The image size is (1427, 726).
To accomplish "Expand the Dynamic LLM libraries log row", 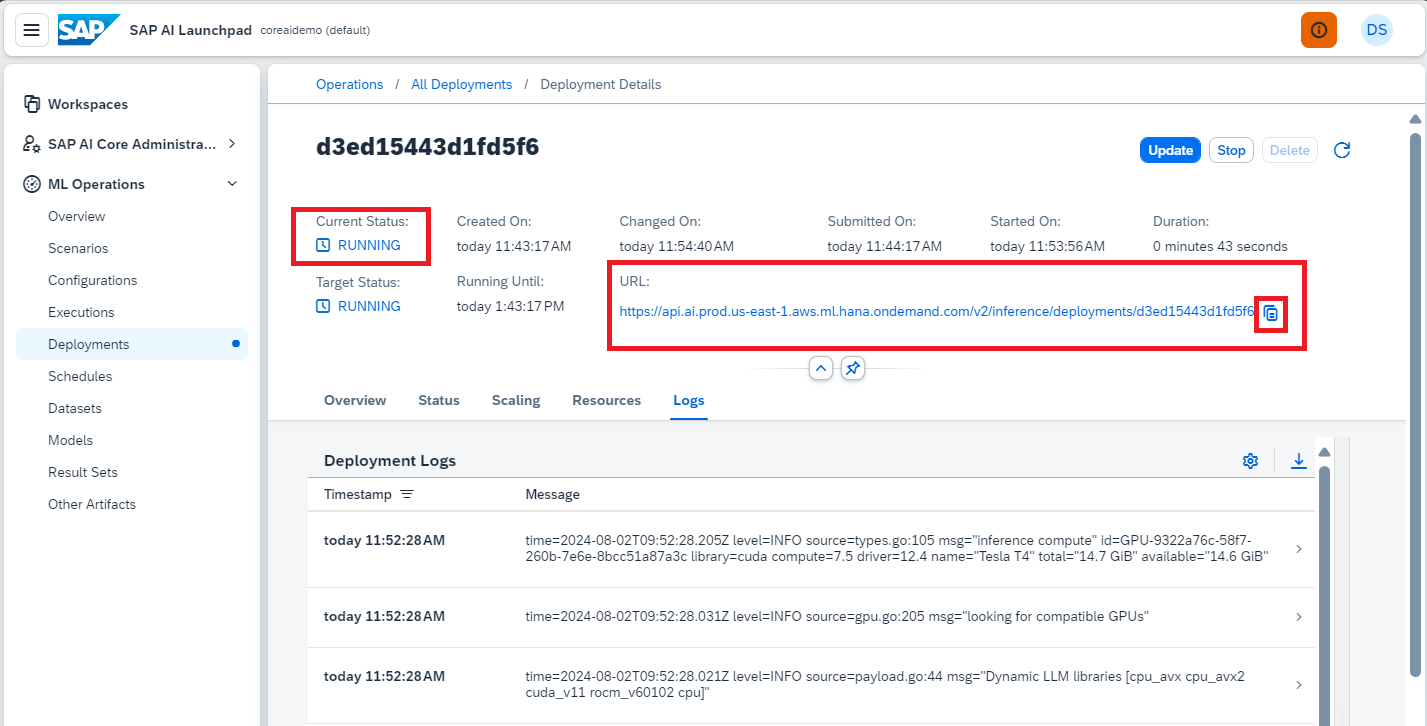I will pos(1299,685).
